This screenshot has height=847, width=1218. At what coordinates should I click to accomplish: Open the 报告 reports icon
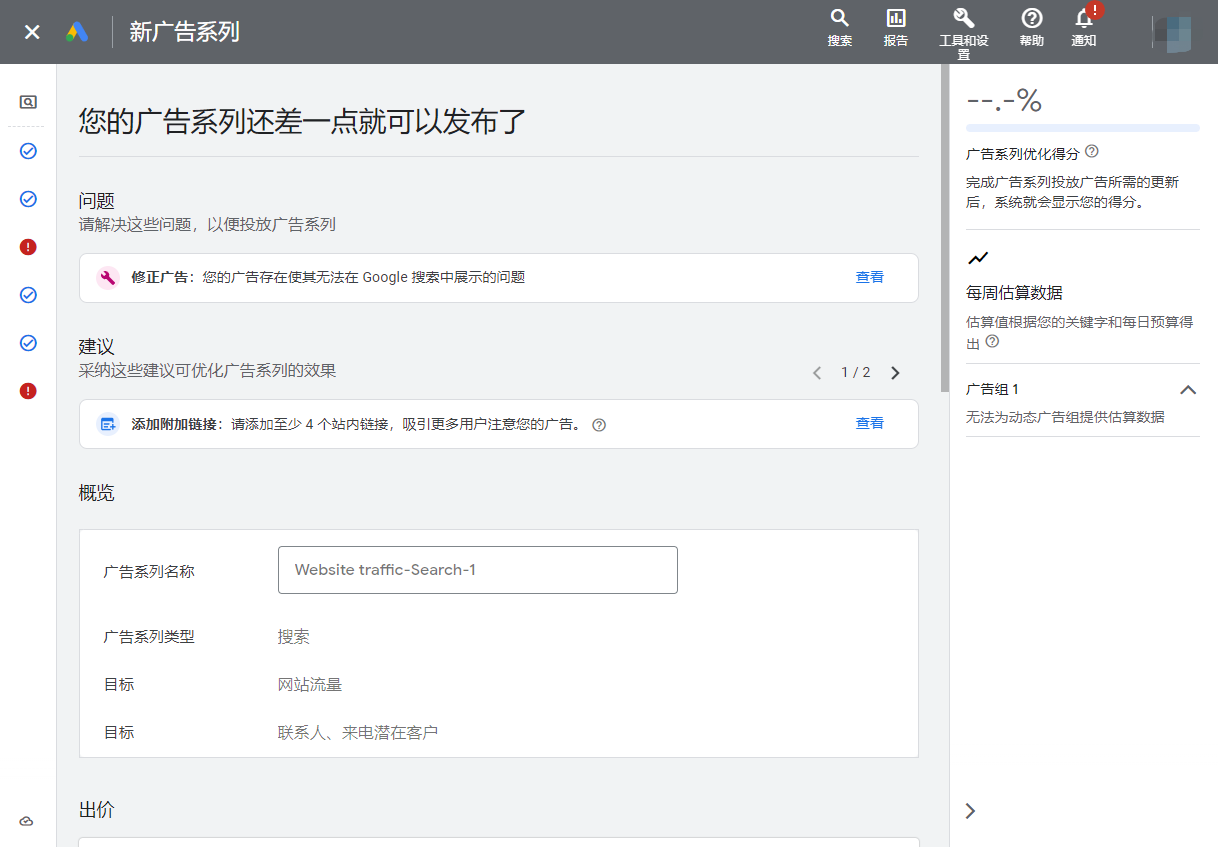(x=896, y=27)
